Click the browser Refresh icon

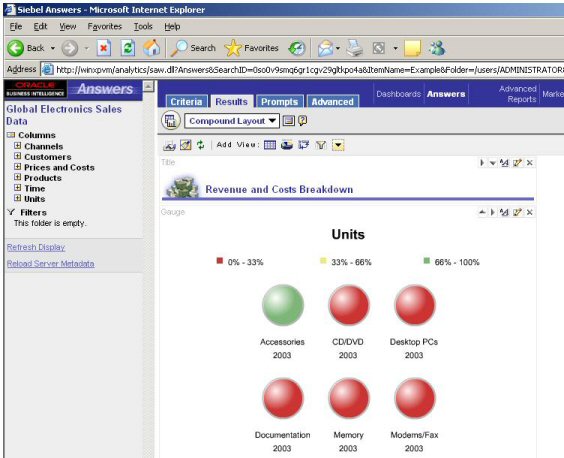click(x=128, y=48)
